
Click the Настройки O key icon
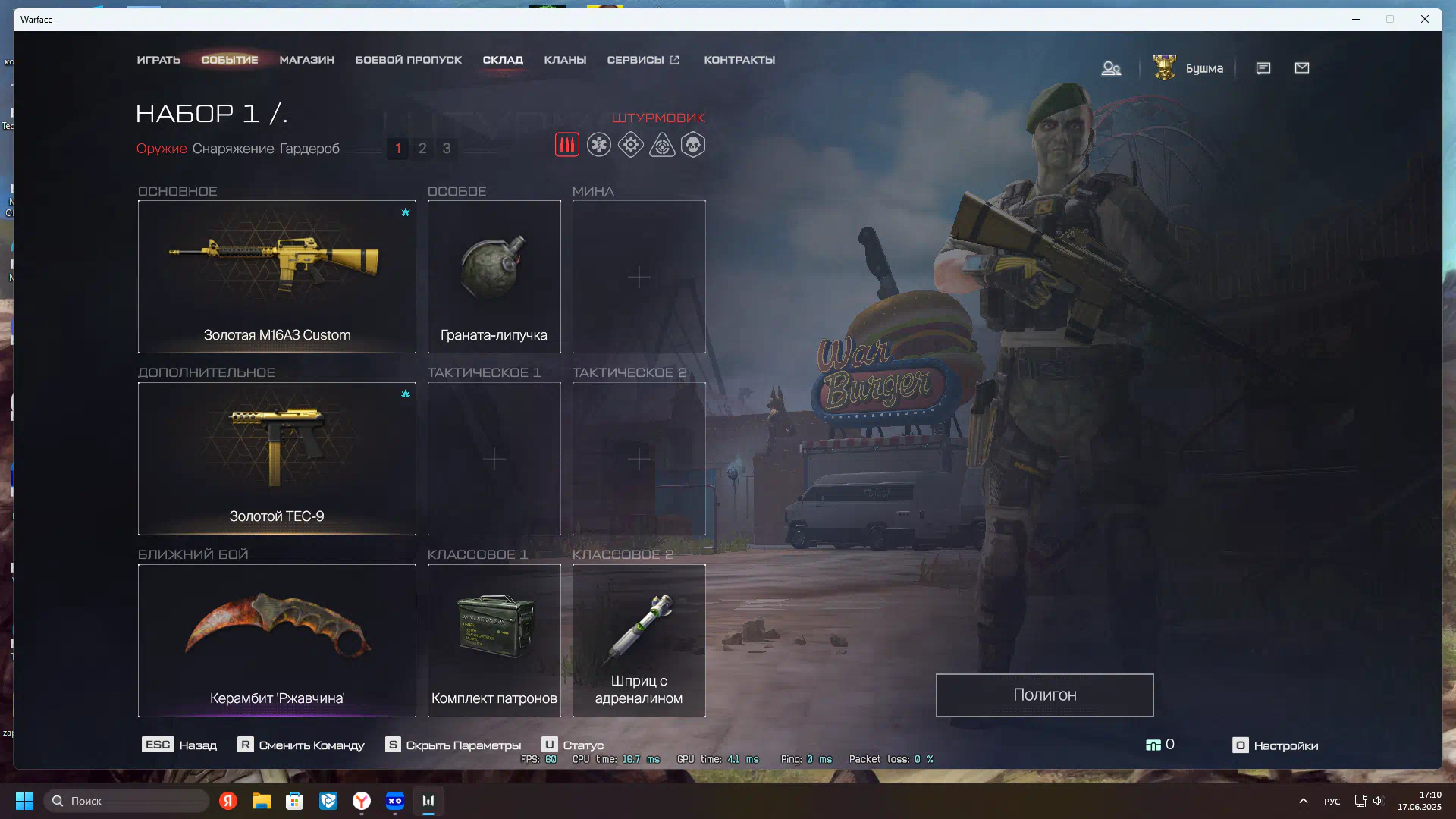[x=1241, y=745]
